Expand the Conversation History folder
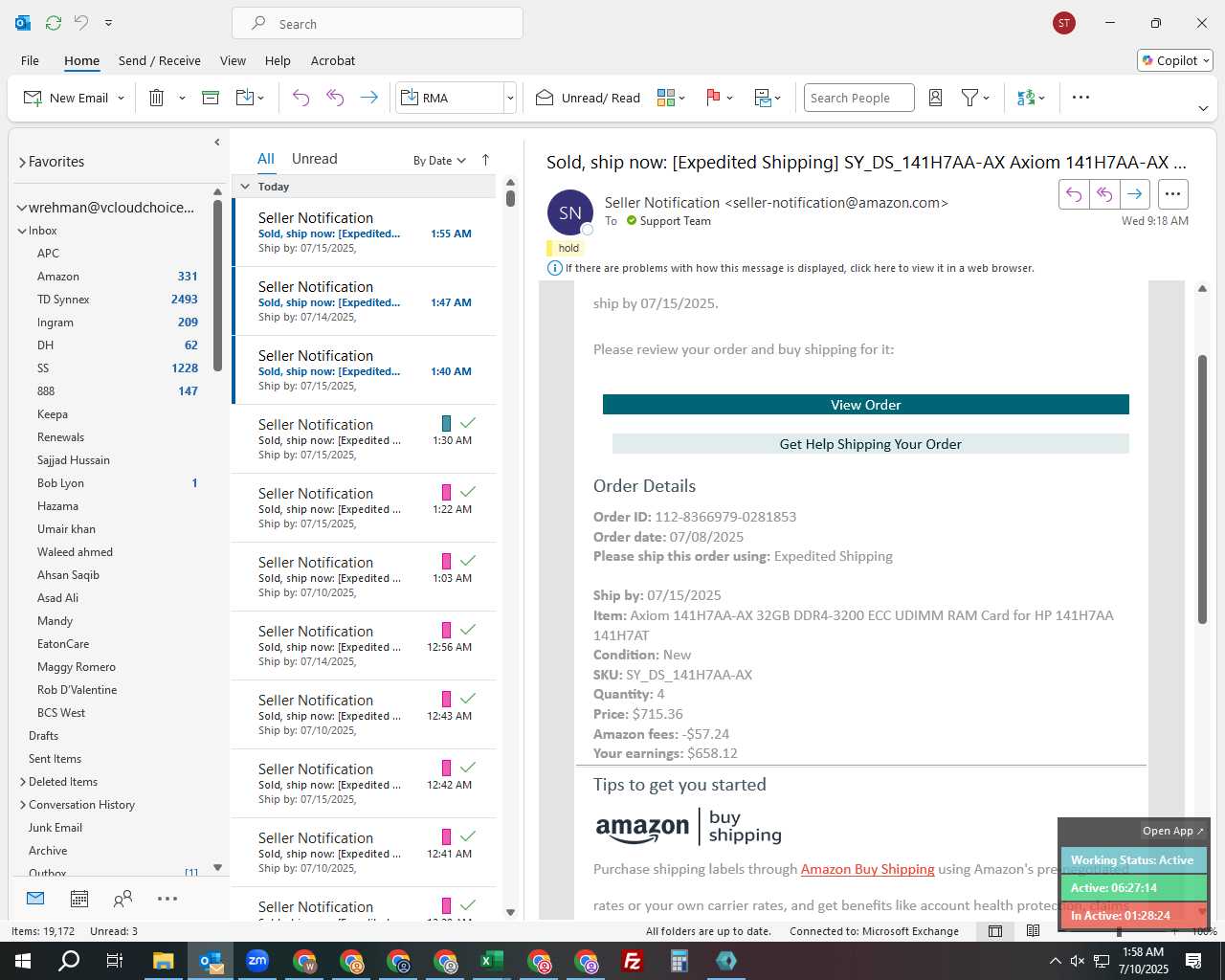This screenshot has height=980, width=1225. (22, 805)
